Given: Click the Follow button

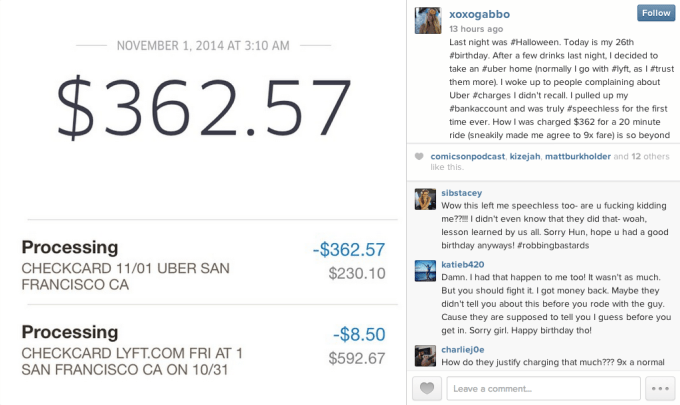Looking at the screenshot, I should [655, 13].
